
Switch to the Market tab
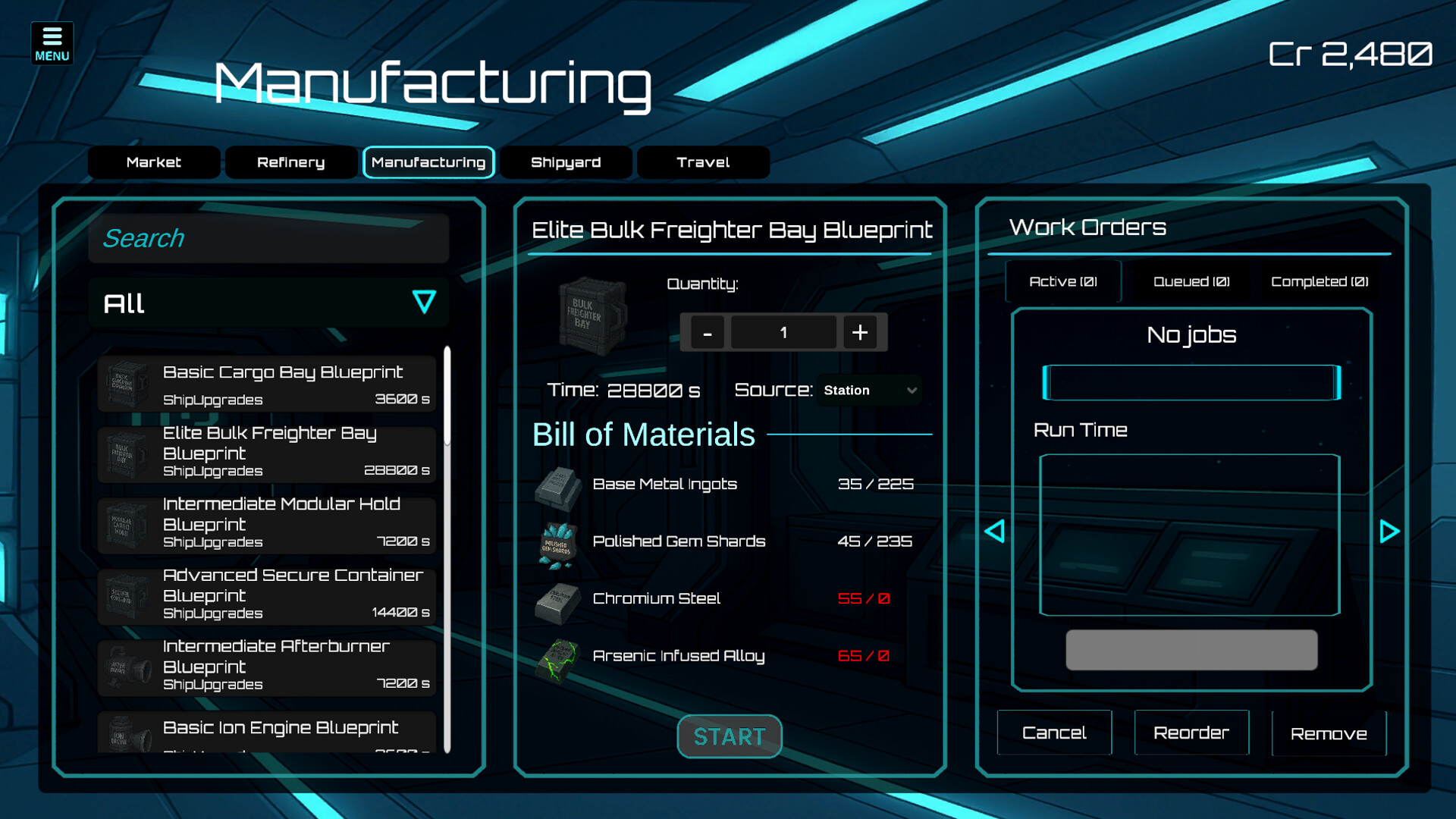click(x=153, y=162)
